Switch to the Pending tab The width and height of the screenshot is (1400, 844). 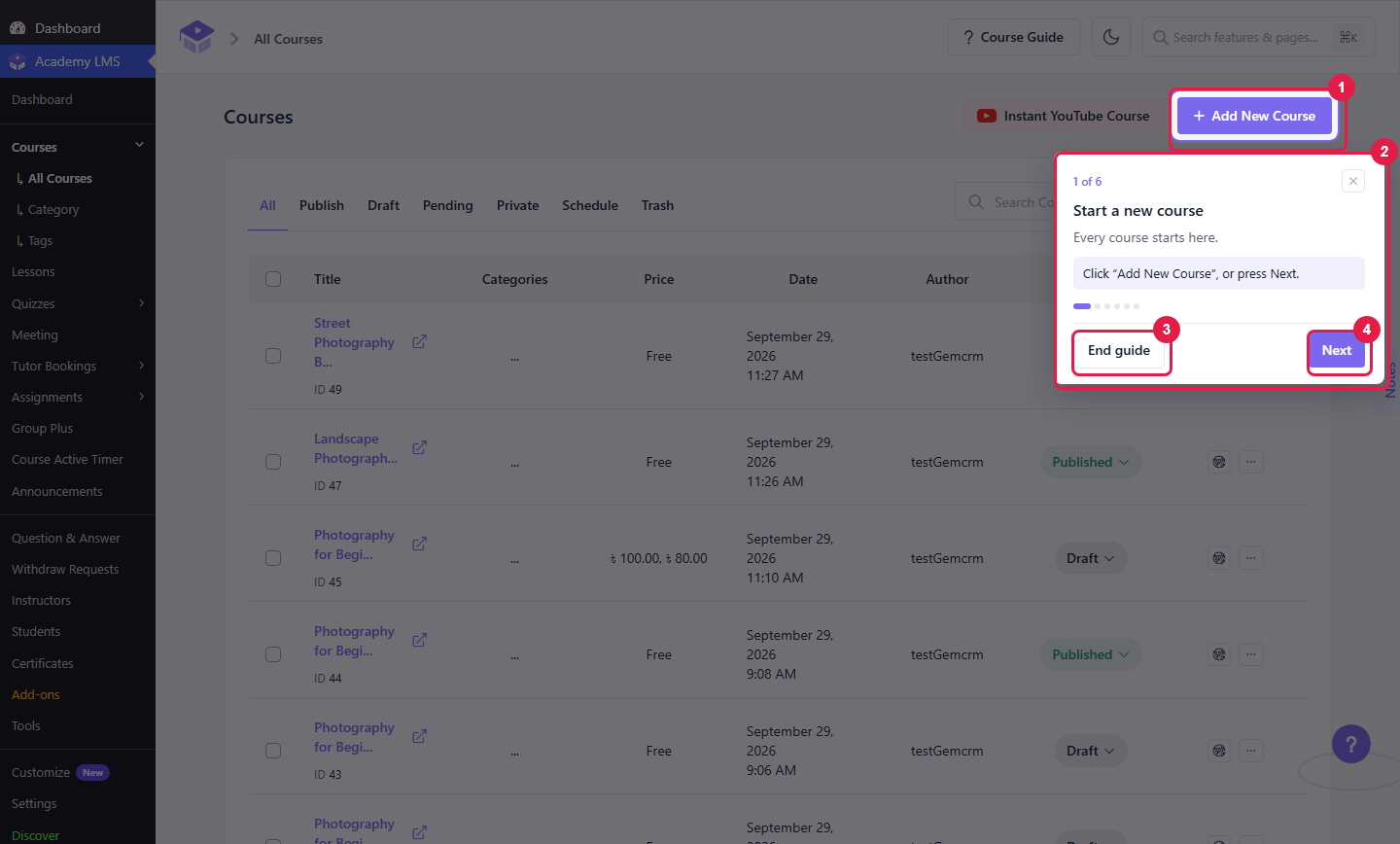[447, 205]
